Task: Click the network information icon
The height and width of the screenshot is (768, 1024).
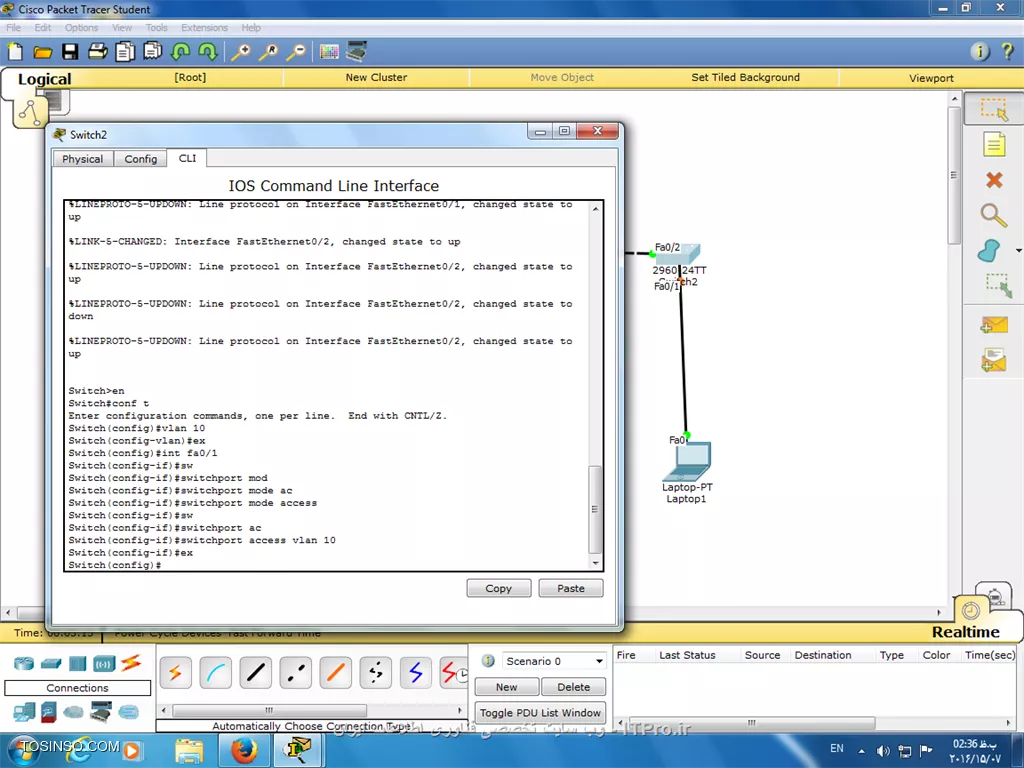Action: coord(980,52)
